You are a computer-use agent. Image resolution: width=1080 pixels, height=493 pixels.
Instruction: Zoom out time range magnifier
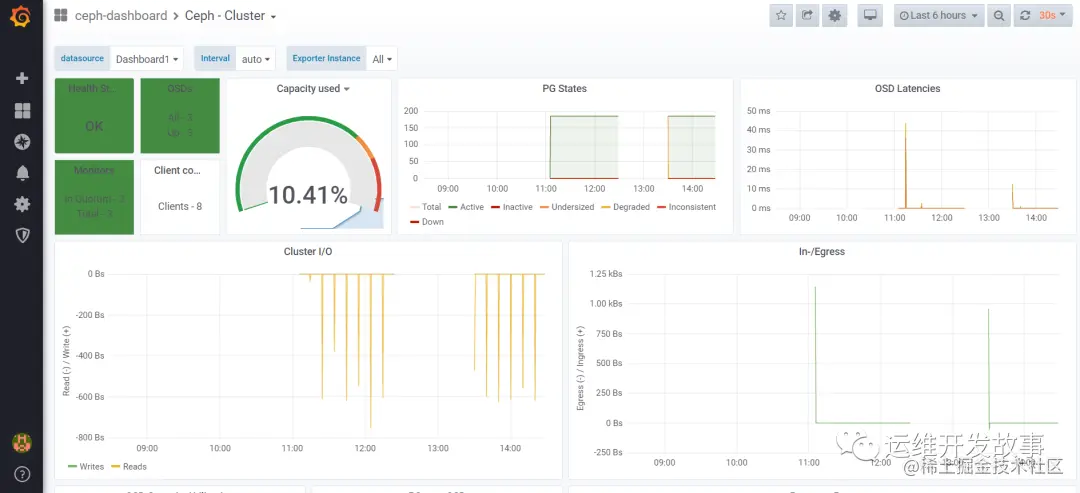[x=999, y=15]
